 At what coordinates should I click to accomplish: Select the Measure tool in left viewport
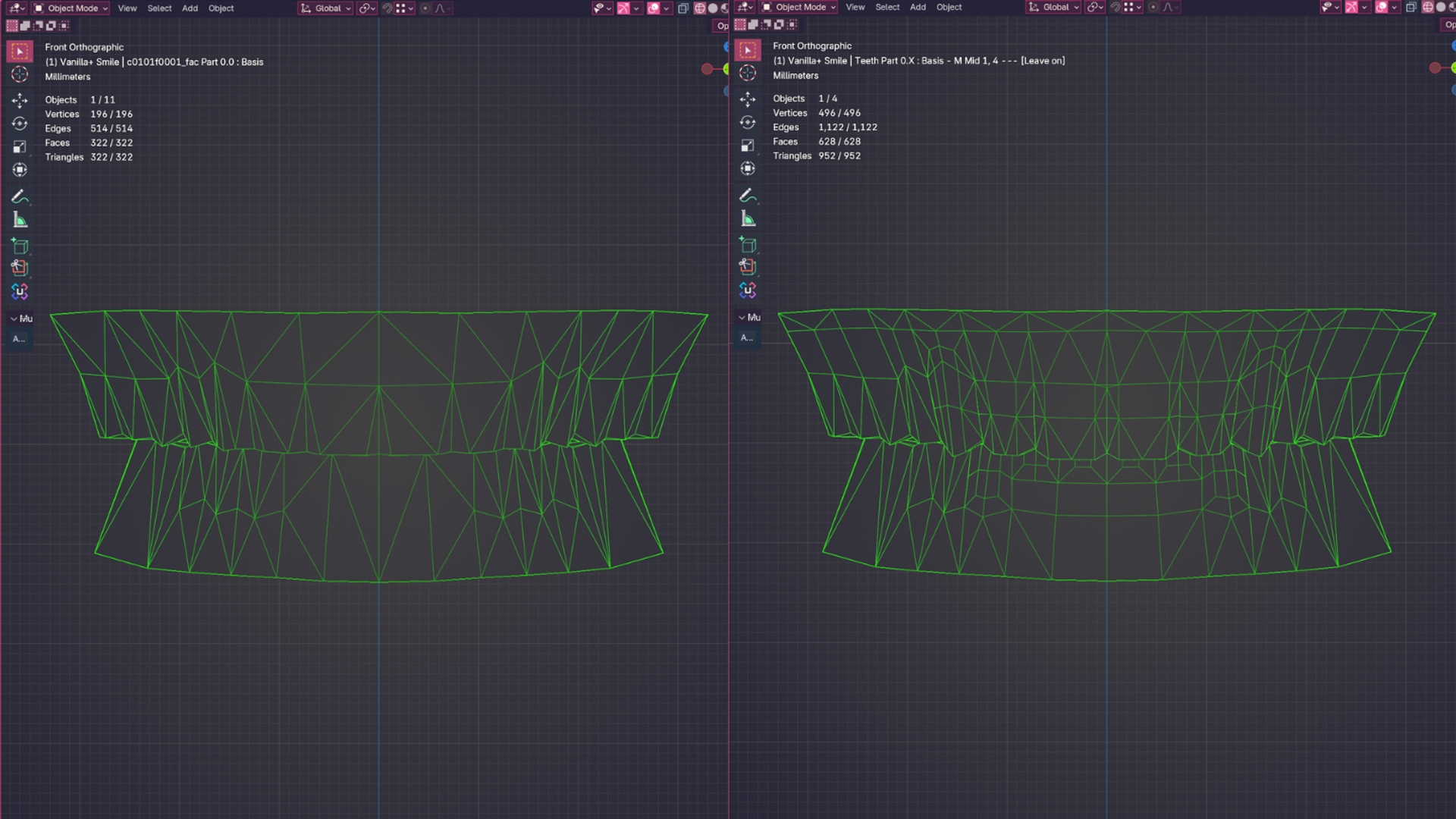coord(20,220)
